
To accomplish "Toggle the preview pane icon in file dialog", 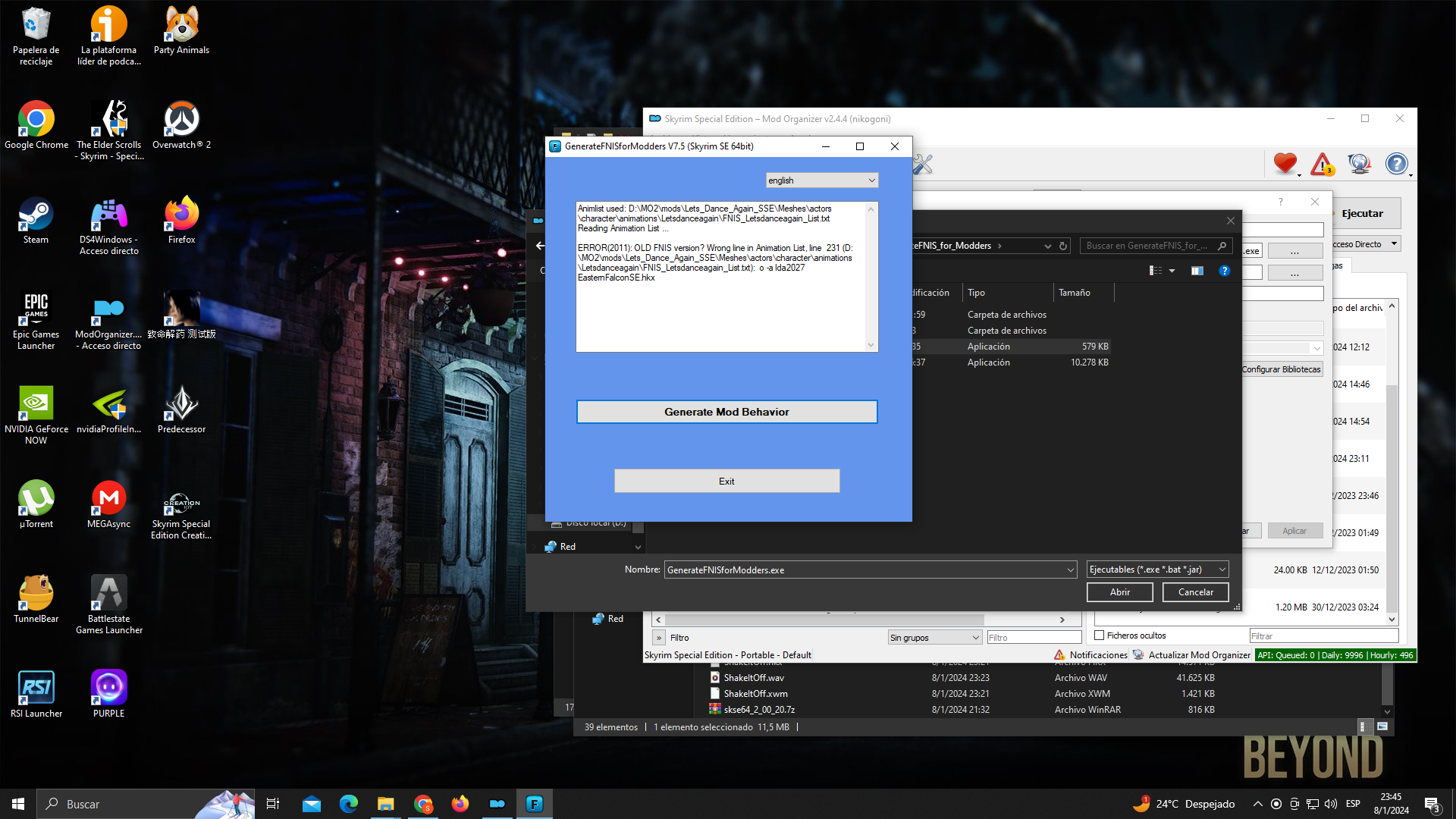I will point(1197,271).
